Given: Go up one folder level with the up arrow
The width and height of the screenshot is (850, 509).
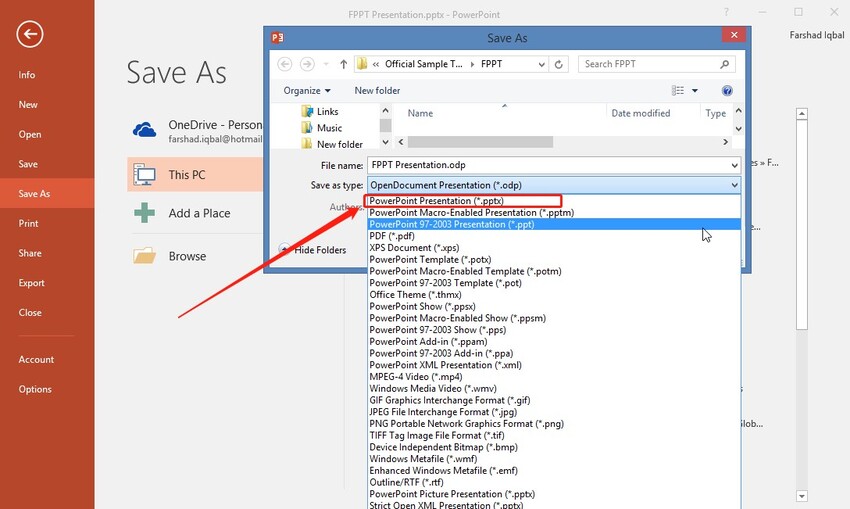Looking at the screenshot, I should tap(343, 64).
